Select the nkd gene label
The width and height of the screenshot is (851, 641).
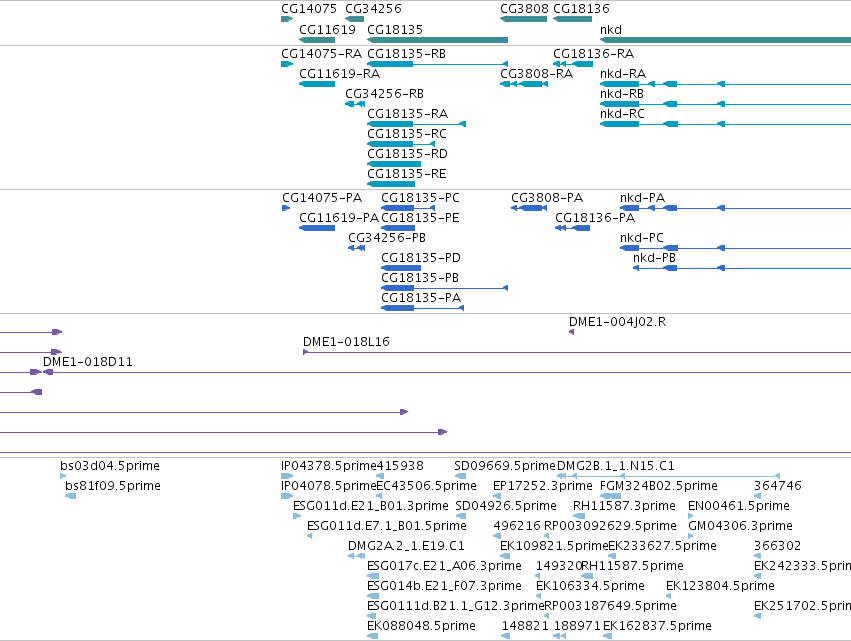(x=611, y=29)
